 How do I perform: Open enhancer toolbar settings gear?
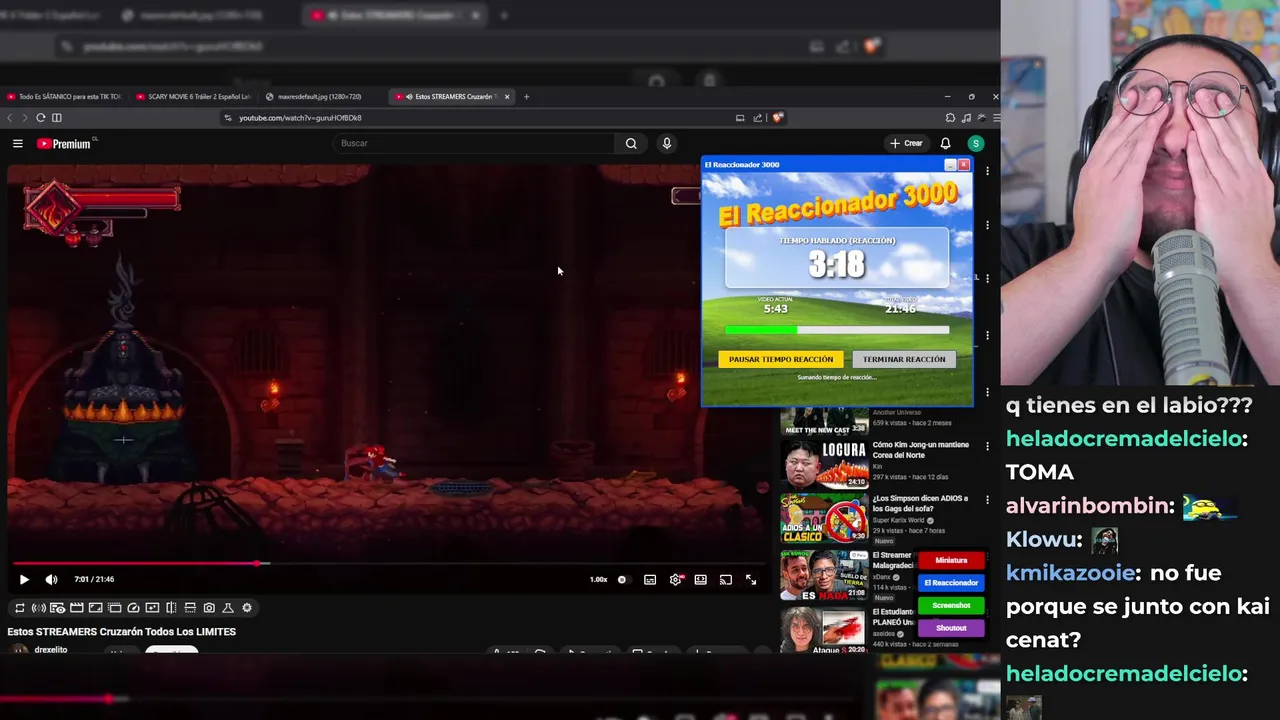[247, 608]
